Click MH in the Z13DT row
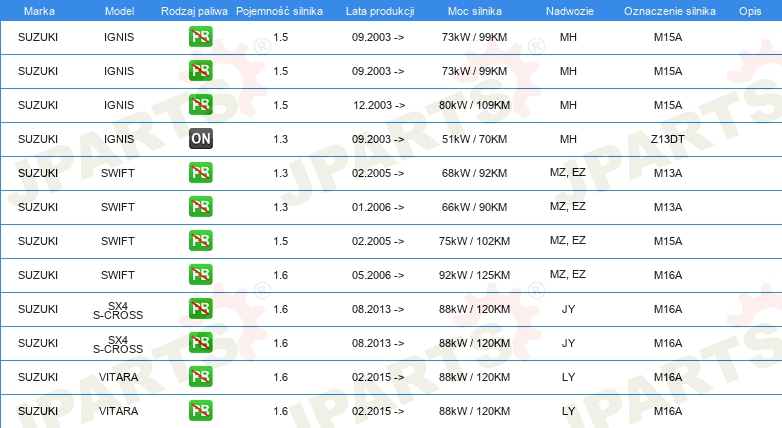 568,139
